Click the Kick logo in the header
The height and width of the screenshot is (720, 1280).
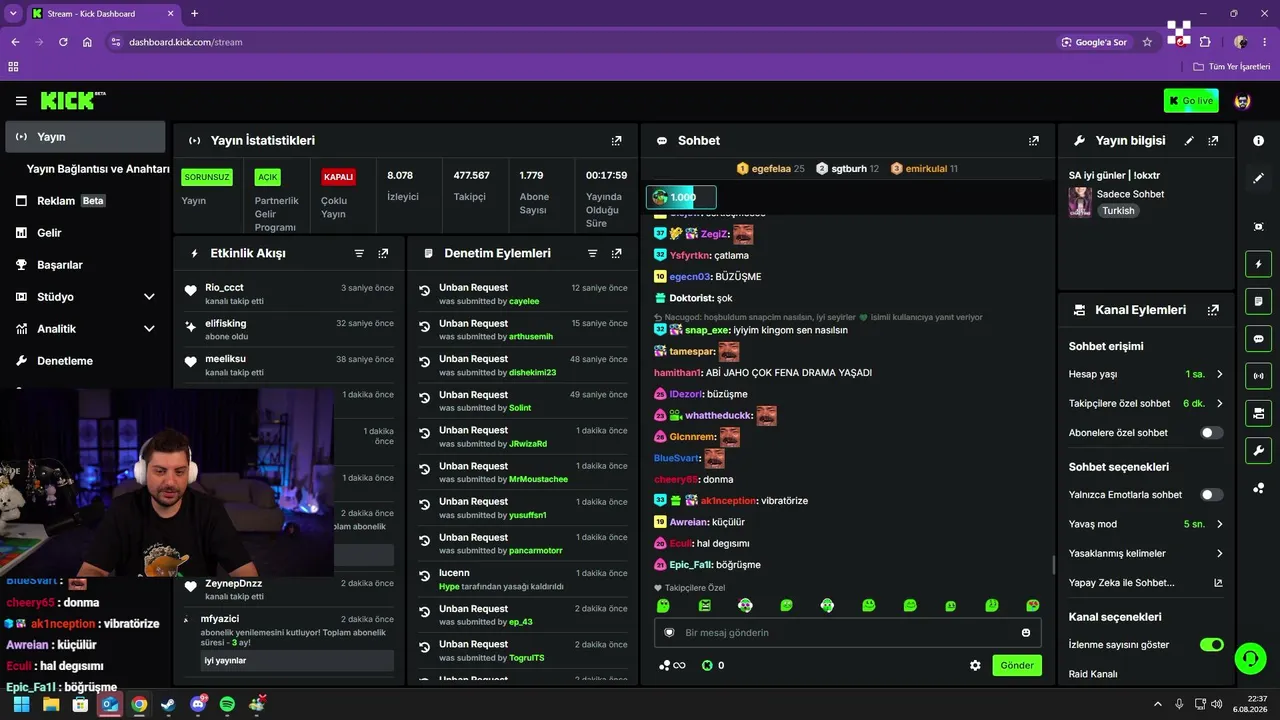(x=73, y=100)
